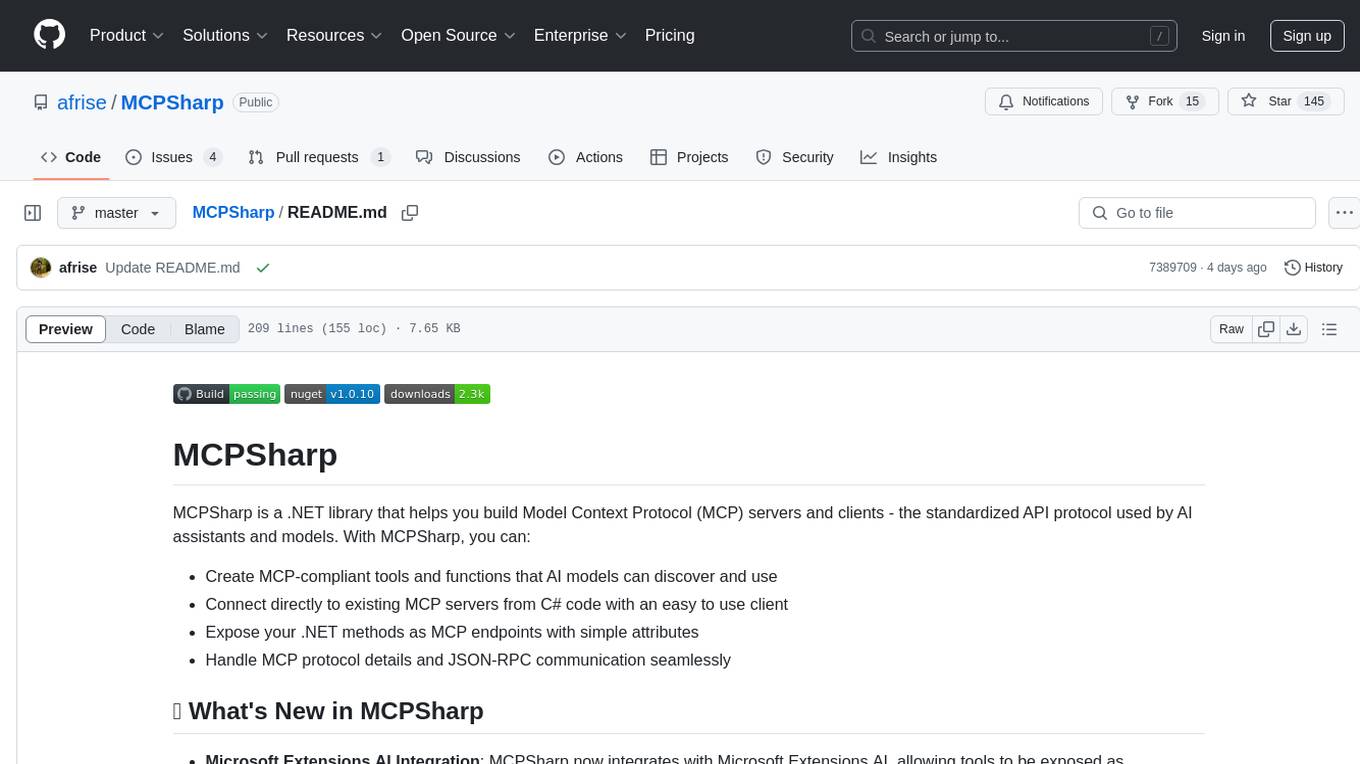The height and width of the screenshot is (764, 1360).
Task: Open the afrise owner profile link
Action: pyautogui.click(x=82, y=102)
